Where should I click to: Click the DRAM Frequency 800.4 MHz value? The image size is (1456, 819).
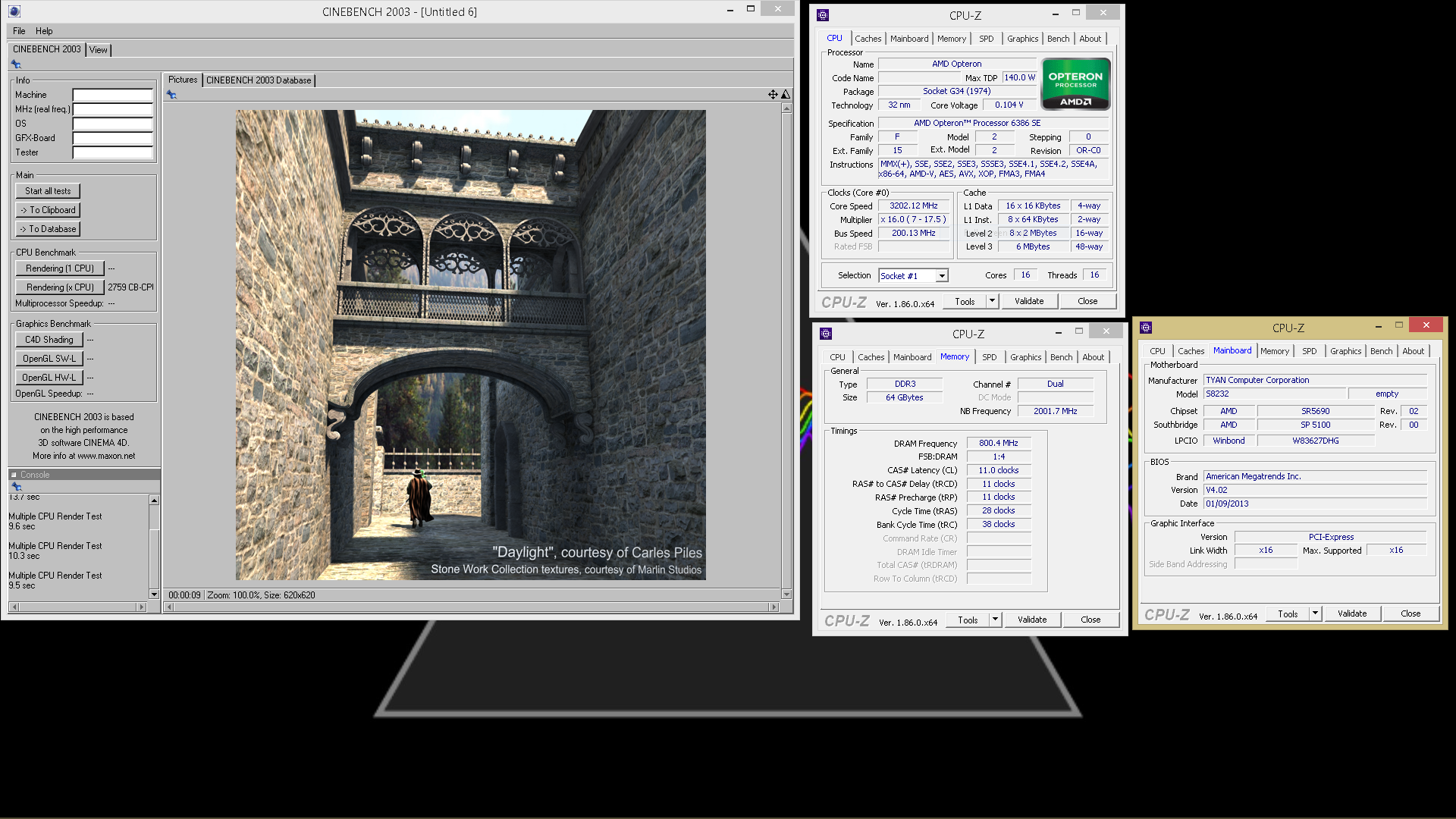[998, 443]
